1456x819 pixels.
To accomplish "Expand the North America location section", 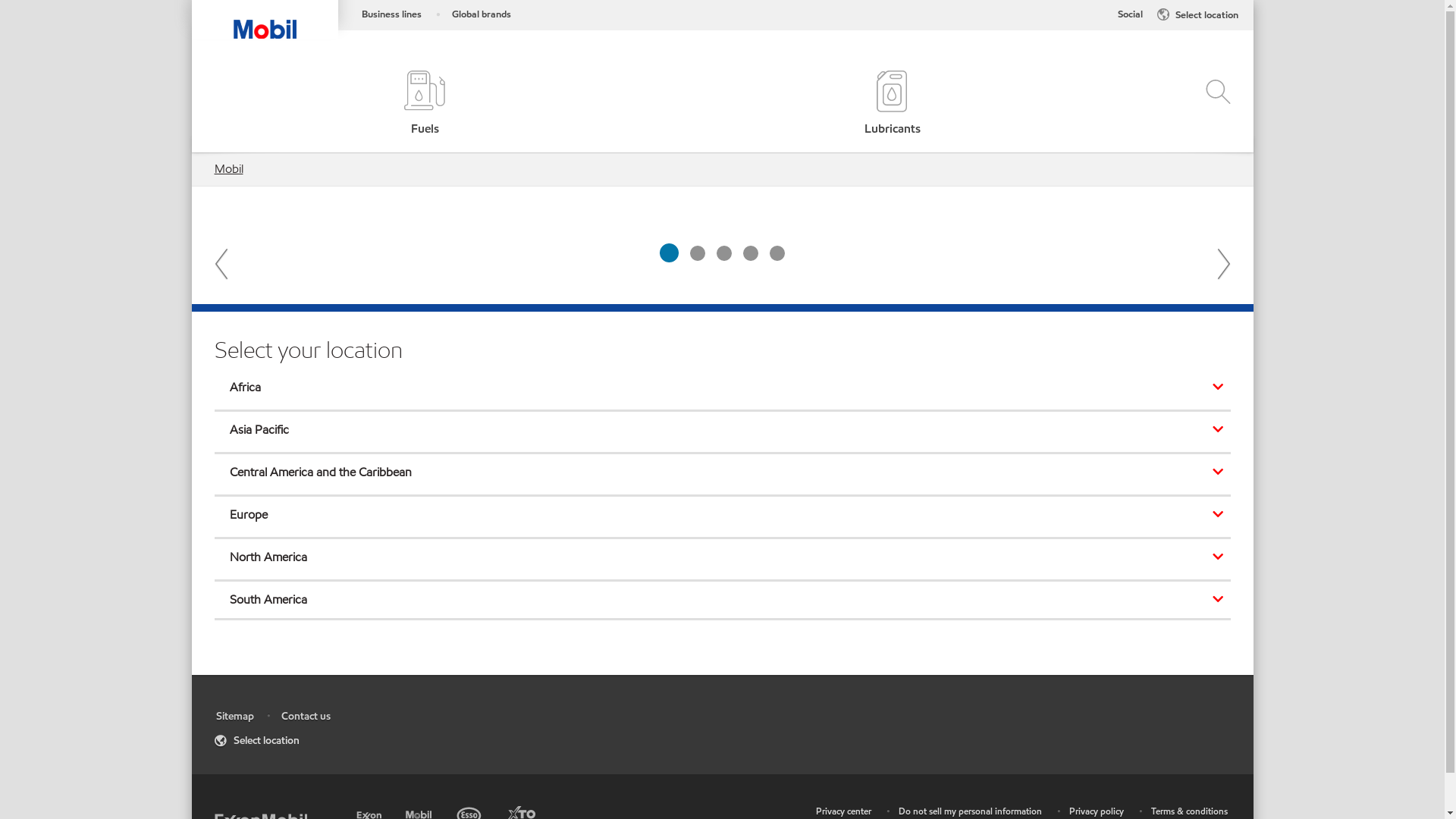I will click(x=722, y=557).
